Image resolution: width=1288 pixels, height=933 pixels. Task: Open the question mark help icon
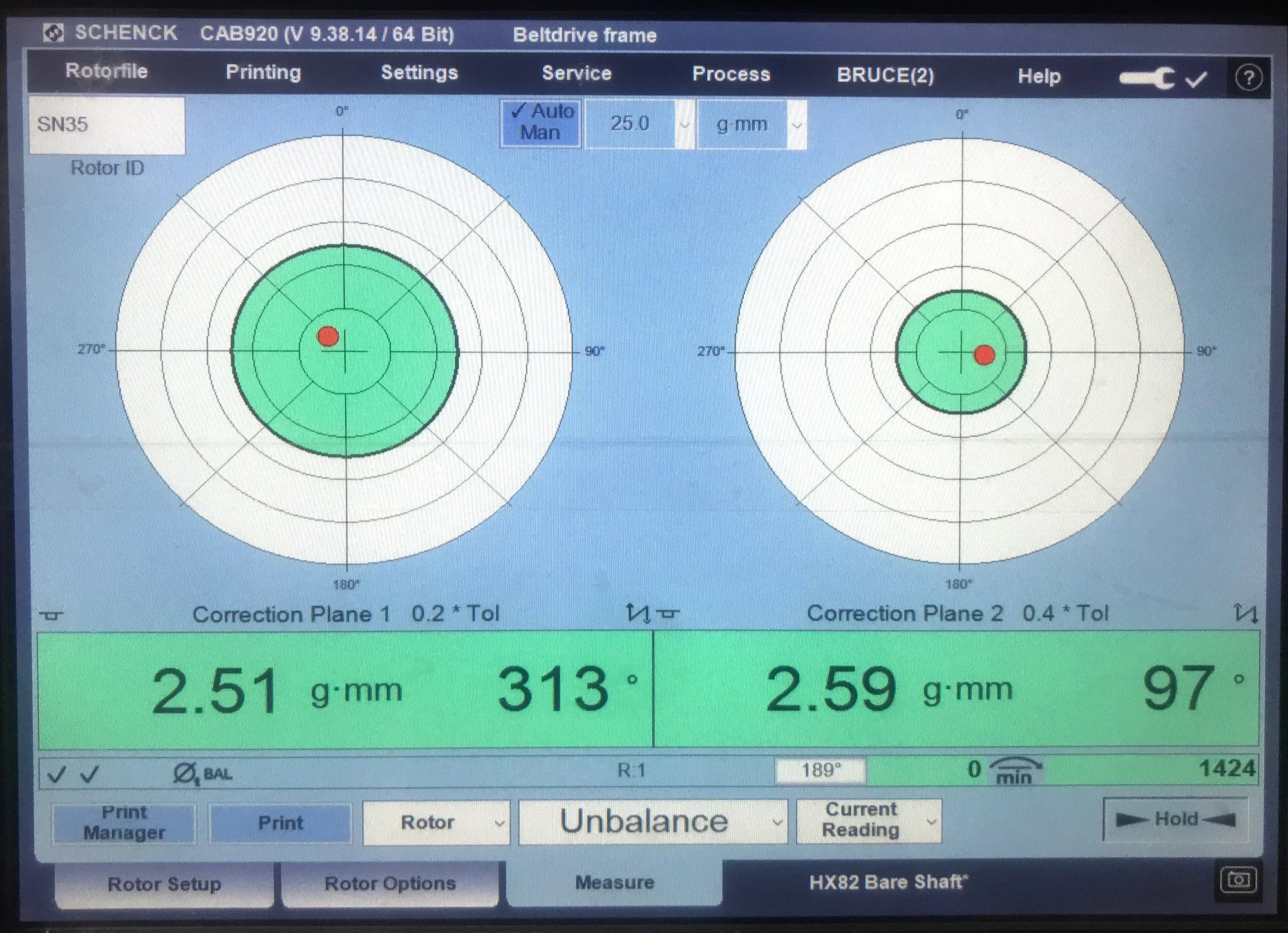coord(1248,79)
